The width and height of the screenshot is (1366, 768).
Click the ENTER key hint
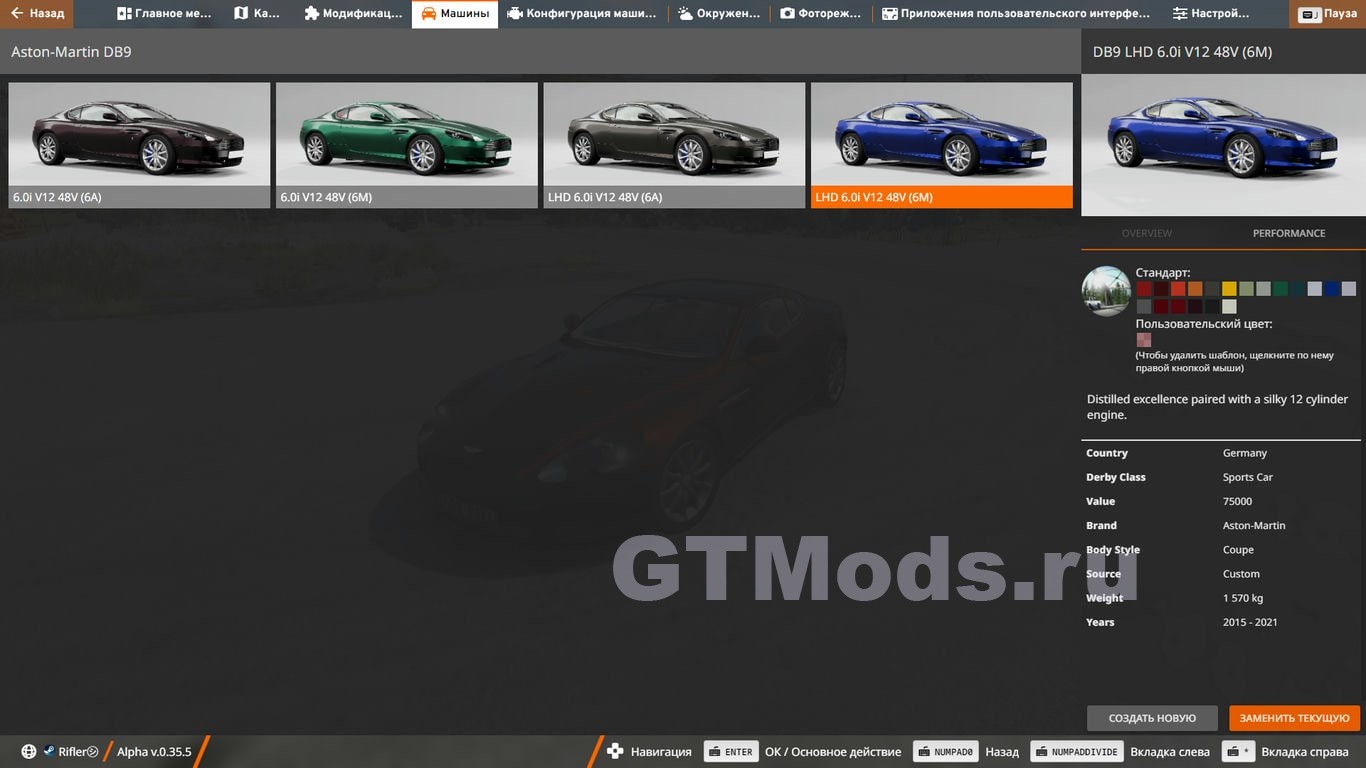click(x=731, y=752)
